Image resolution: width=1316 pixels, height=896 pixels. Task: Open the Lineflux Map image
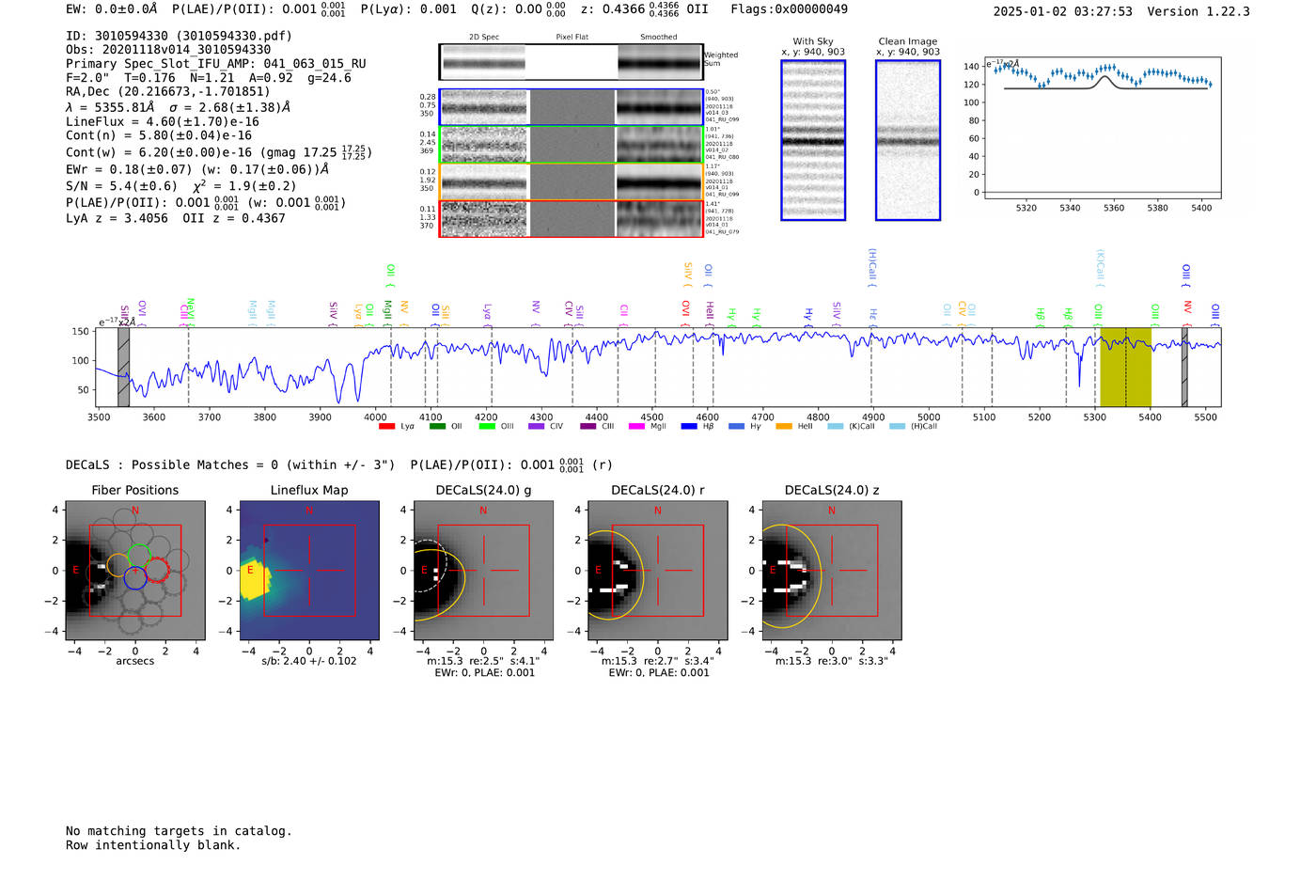(309, 570)
